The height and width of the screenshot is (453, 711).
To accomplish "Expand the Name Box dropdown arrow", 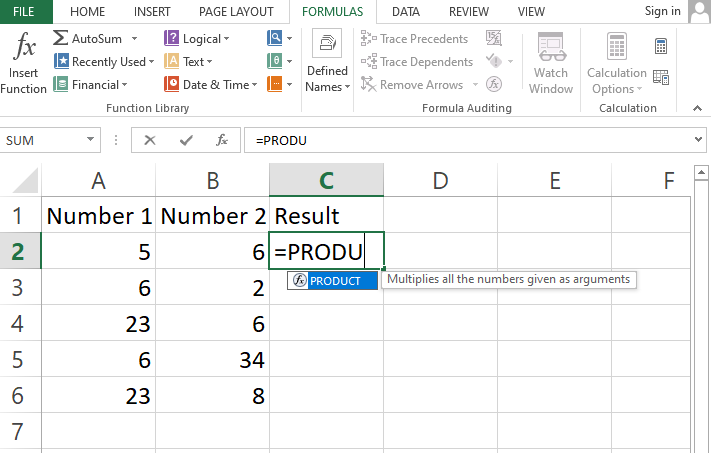I will pos(91,141).
